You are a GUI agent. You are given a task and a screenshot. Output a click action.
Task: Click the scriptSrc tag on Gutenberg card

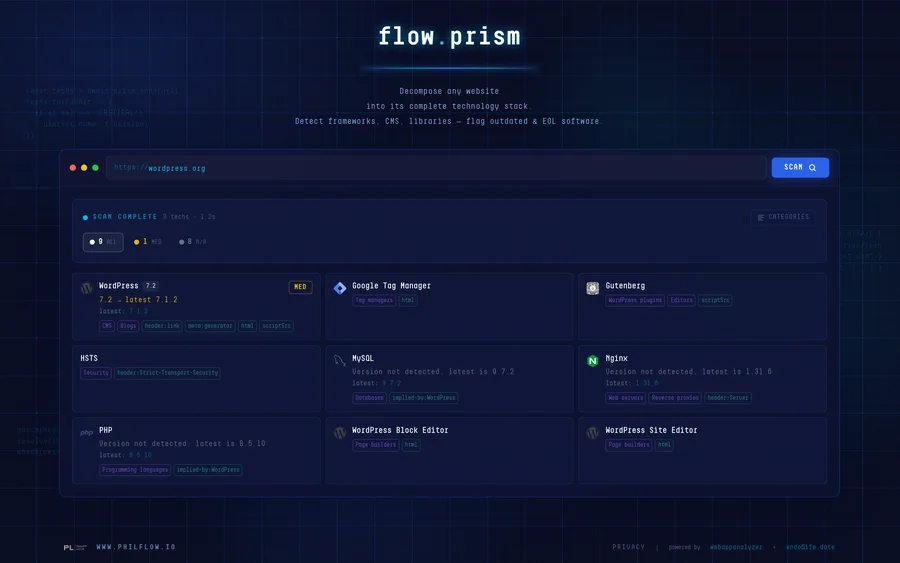click(715, 300)
